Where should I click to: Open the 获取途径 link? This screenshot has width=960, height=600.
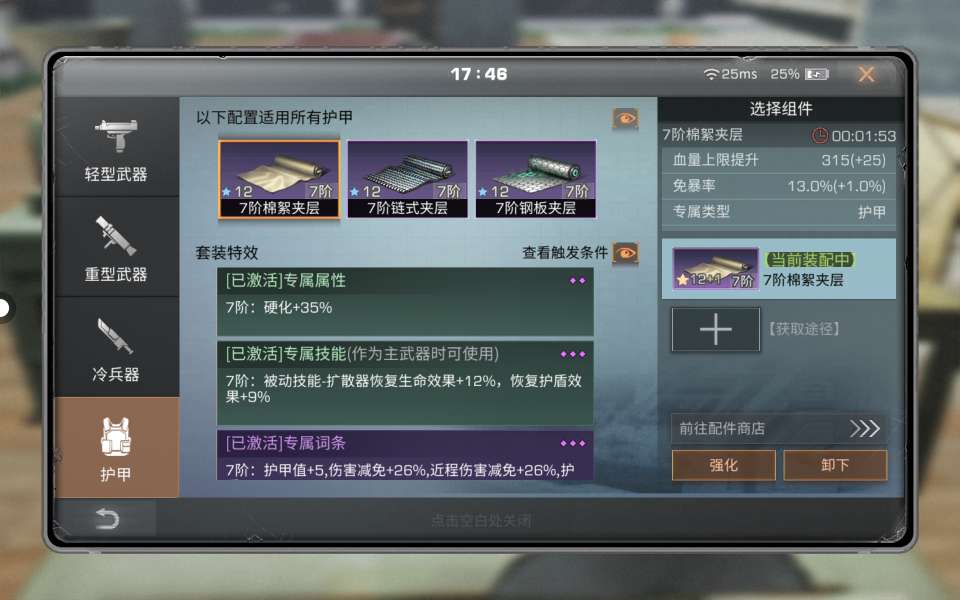pyautogui.click(x=804, y=329)
